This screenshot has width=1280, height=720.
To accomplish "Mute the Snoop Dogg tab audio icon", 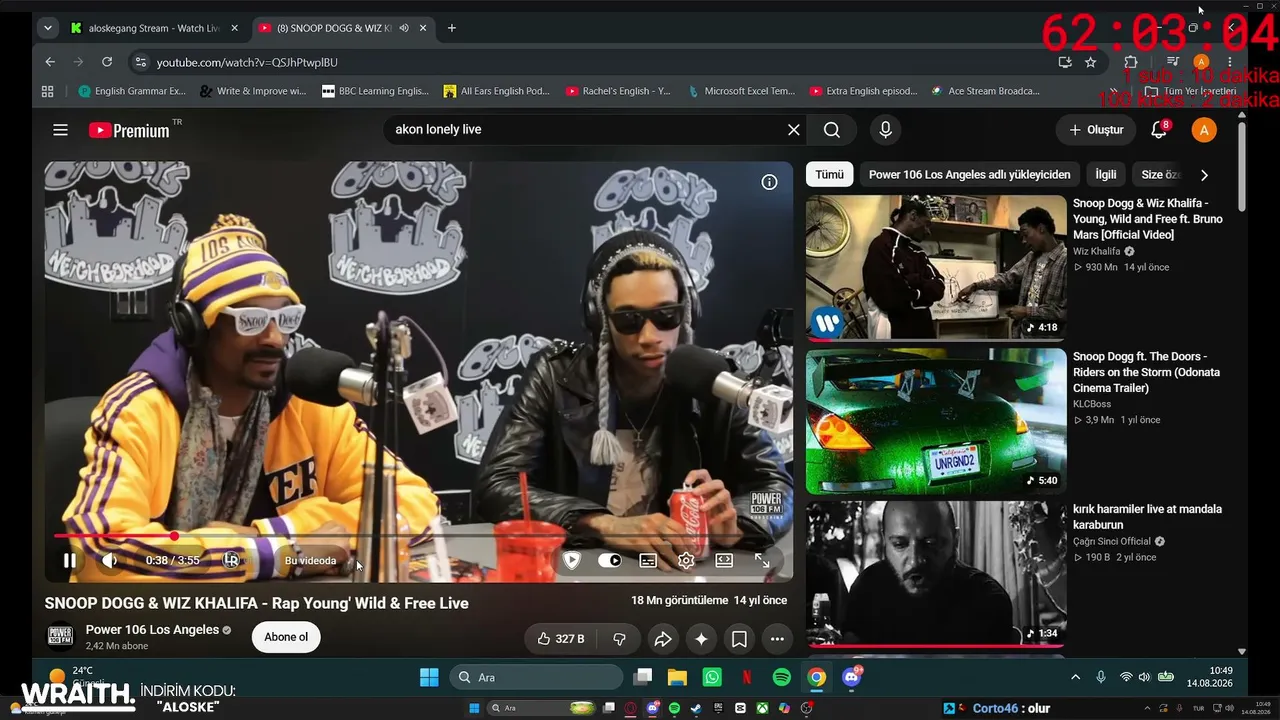I will click(404, 28).
